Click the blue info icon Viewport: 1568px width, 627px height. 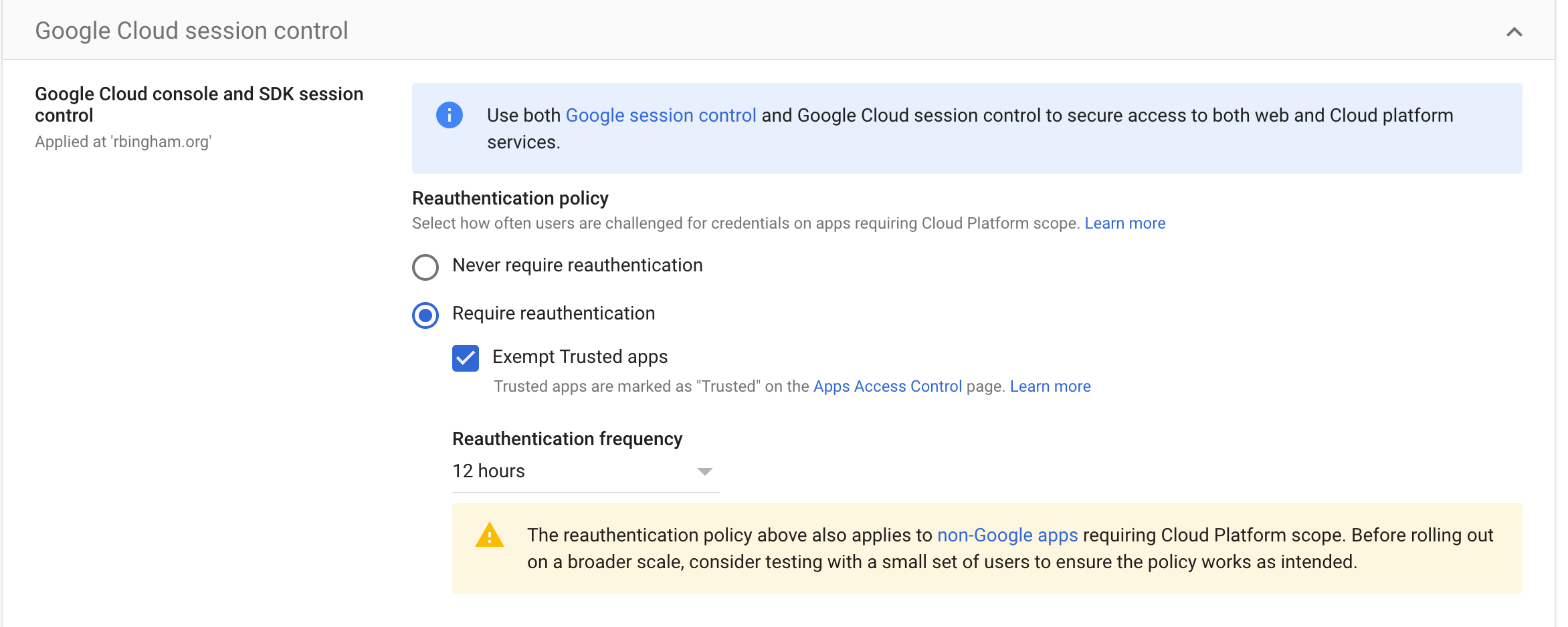pyautogui.click(x=449, y=115)
